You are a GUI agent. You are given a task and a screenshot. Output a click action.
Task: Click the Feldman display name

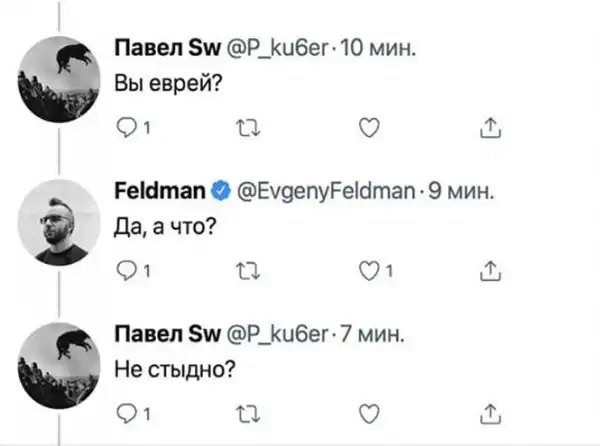[160, 190]
